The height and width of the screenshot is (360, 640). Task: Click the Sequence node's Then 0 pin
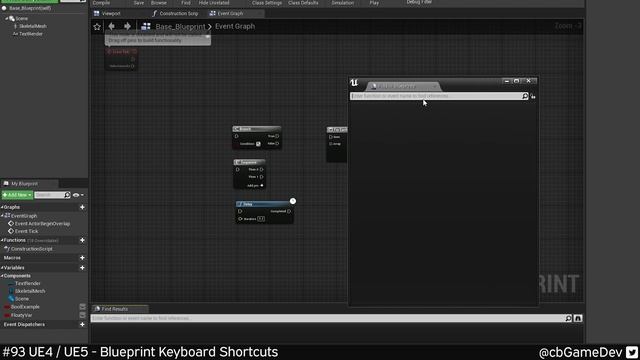coord(262,169)
